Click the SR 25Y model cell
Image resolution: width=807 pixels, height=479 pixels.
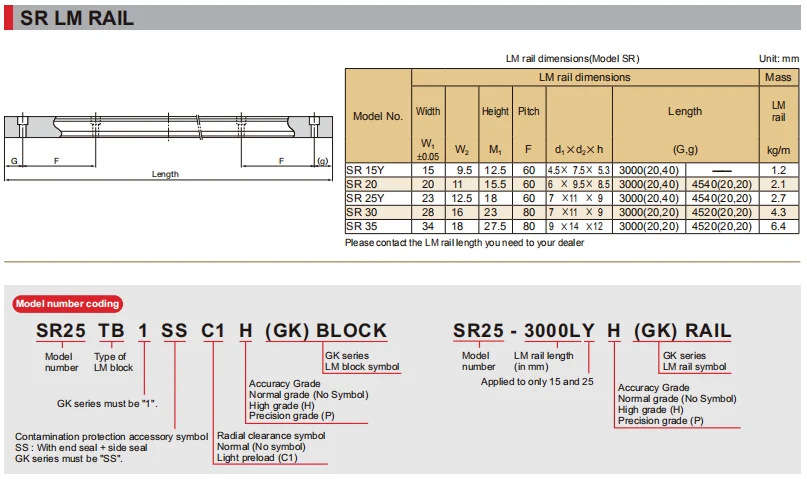click(x=378, y=198)
